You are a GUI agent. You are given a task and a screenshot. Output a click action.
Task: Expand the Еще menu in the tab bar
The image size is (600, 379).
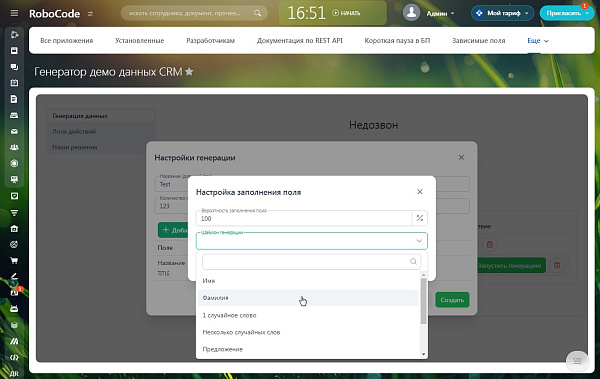(538, 41)
